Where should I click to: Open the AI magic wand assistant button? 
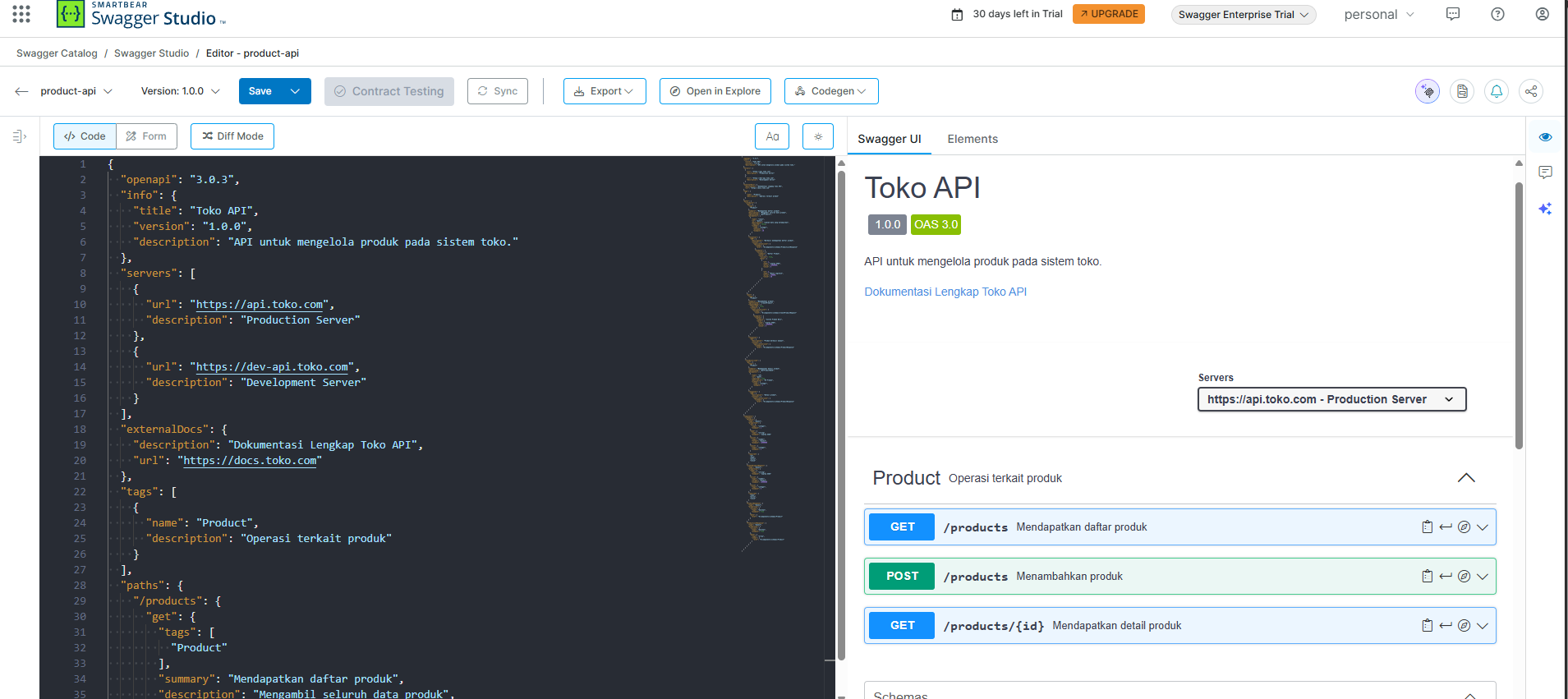click(1428, 91)
